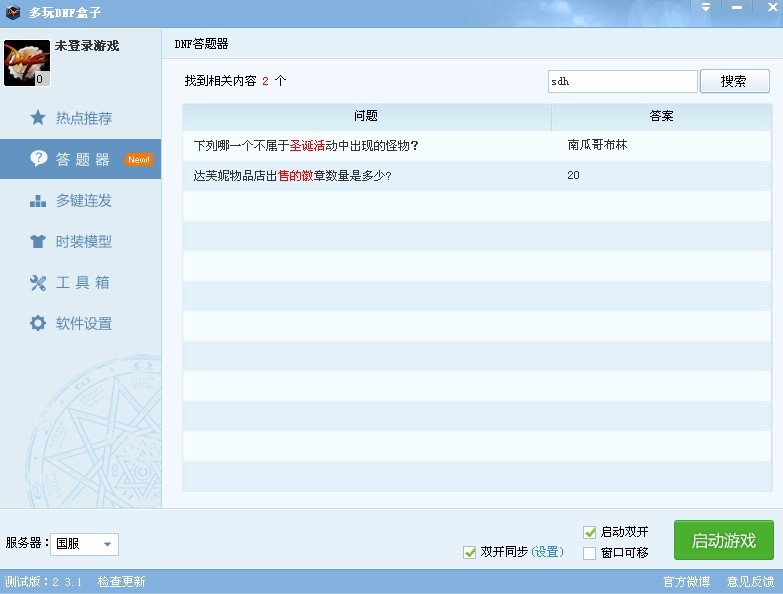Open the 意见反馈 link
783x594 pixels.
[x=751, y=582]
